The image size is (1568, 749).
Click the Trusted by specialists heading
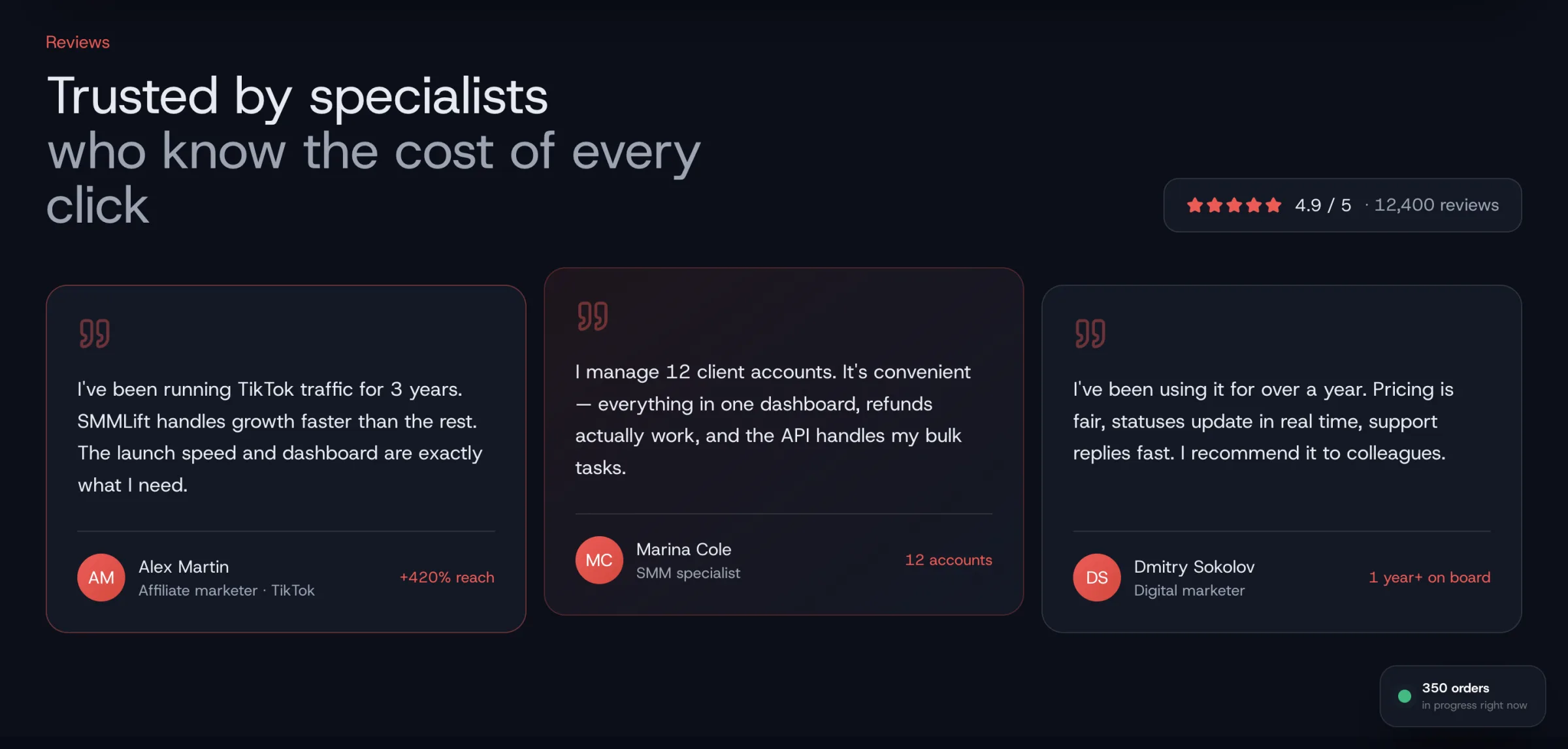[298, 97]
